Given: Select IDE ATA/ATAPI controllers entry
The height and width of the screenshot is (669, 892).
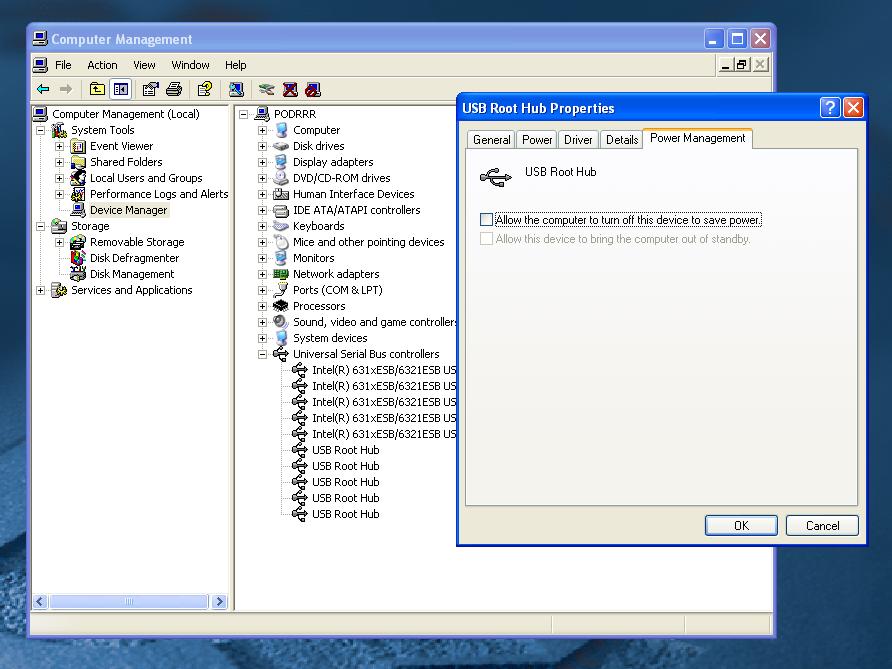Looking at the screenshot, I should click(x=357, y=210).
